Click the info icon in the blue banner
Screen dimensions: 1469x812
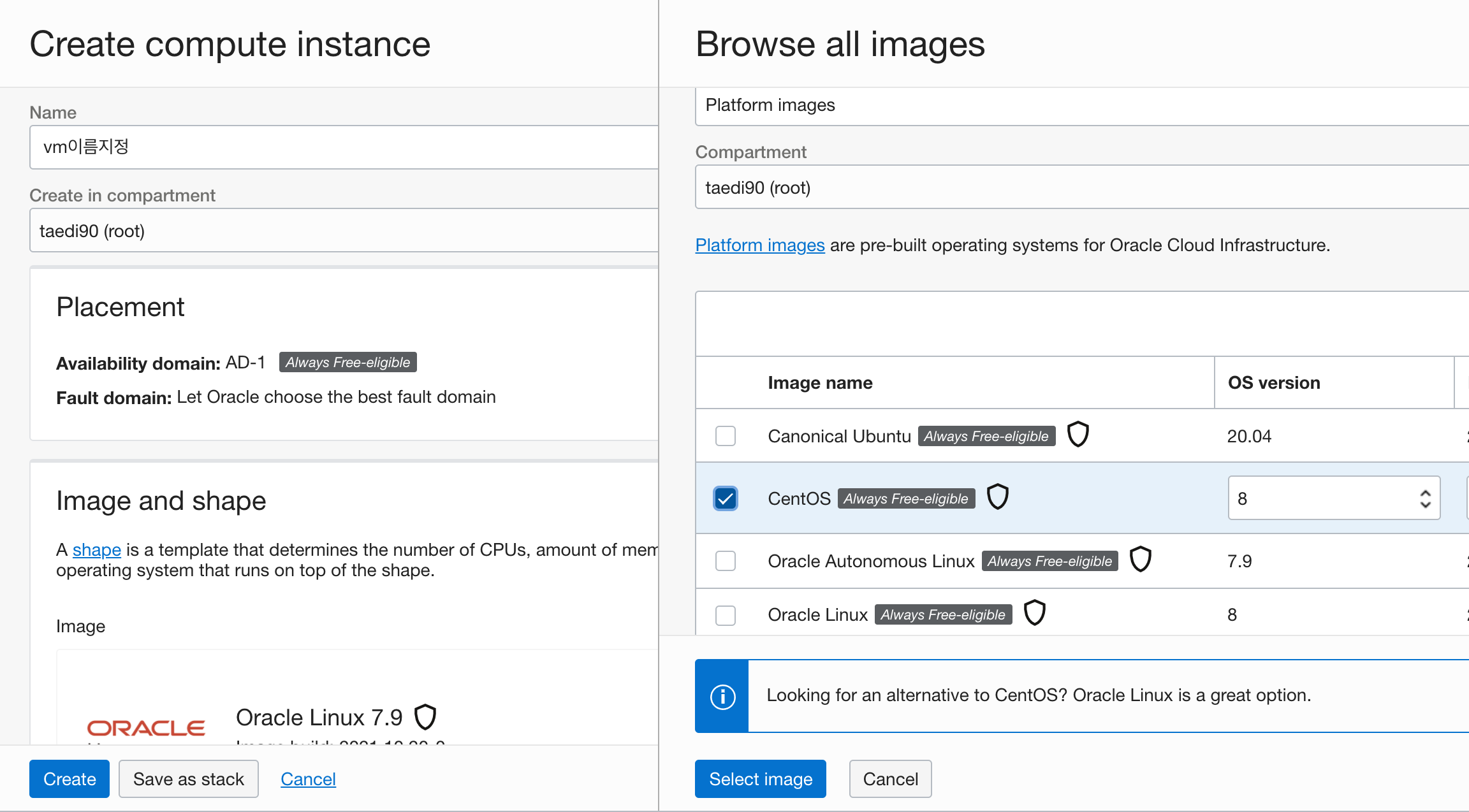[x=722, y=694]
